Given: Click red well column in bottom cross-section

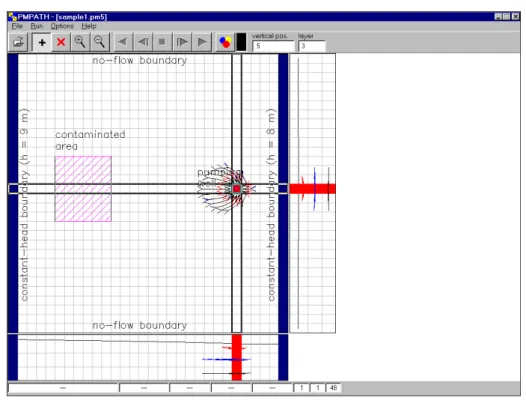Looking at the screenshot, I should (236, 357).
